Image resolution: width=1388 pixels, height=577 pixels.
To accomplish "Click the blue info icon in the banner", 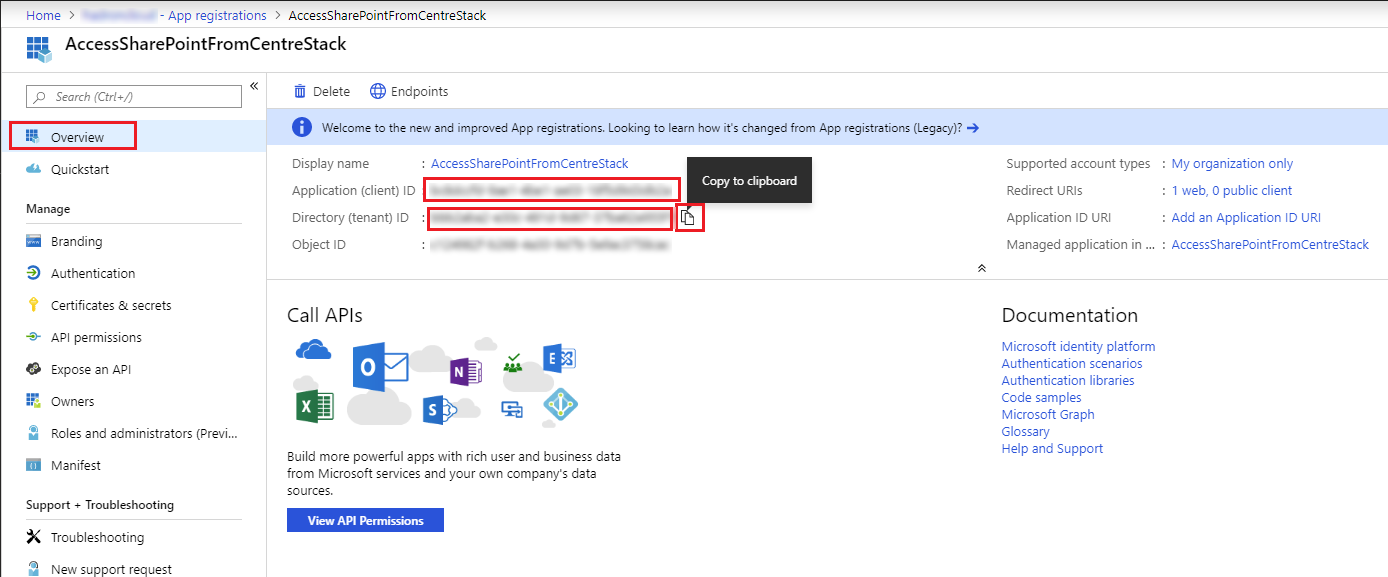I will point(301,127).
